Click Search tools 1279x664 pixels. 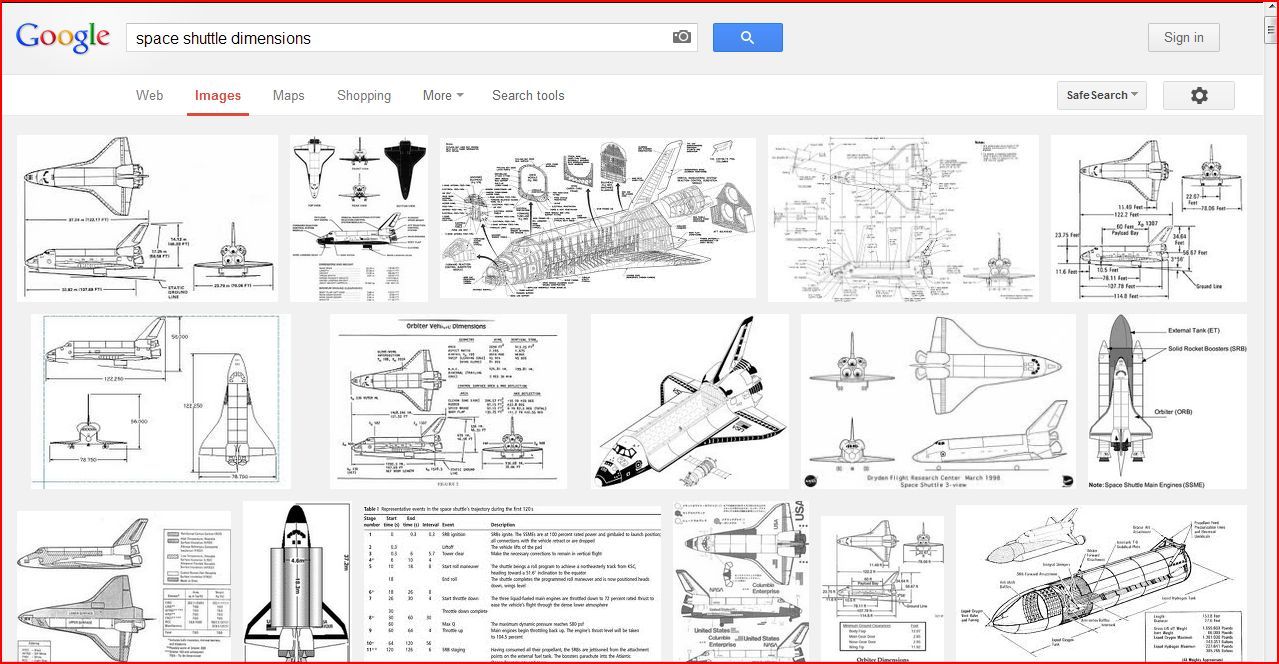point(528,95)
